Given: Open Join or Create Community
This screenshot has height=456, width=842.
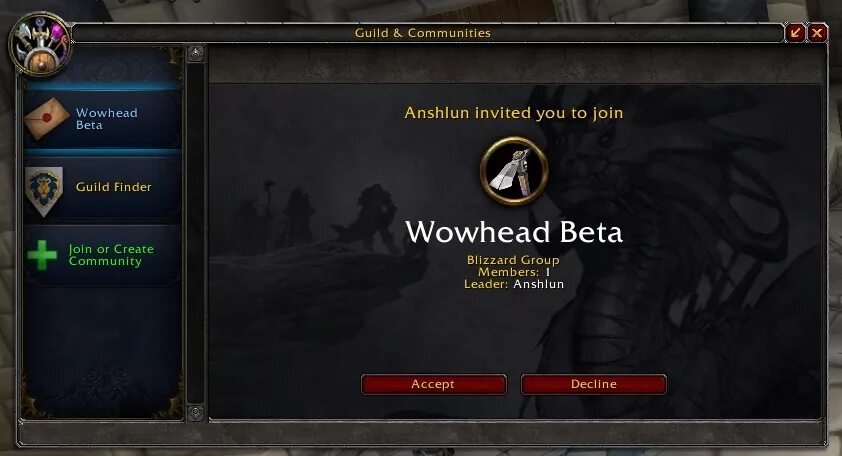Looking at the screenshot, I should pyautogui.click(x=101, y=255).
